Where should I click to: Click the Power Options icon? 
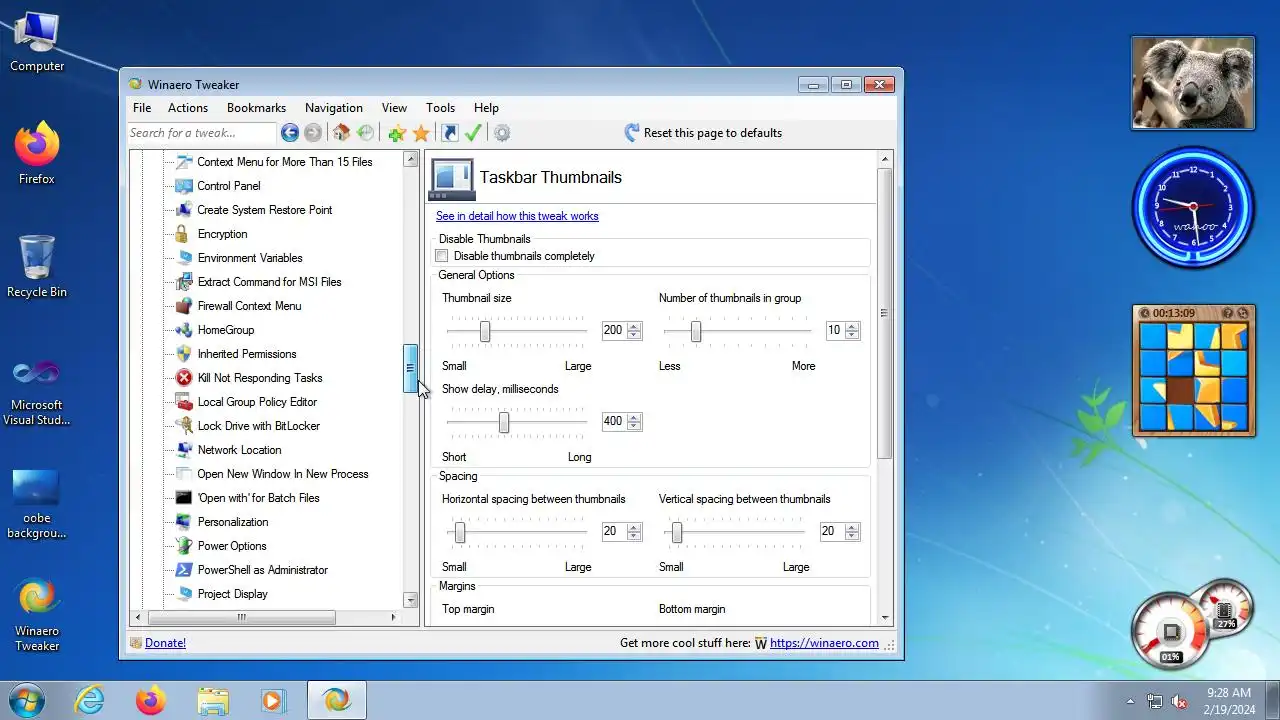coord(183,546)
